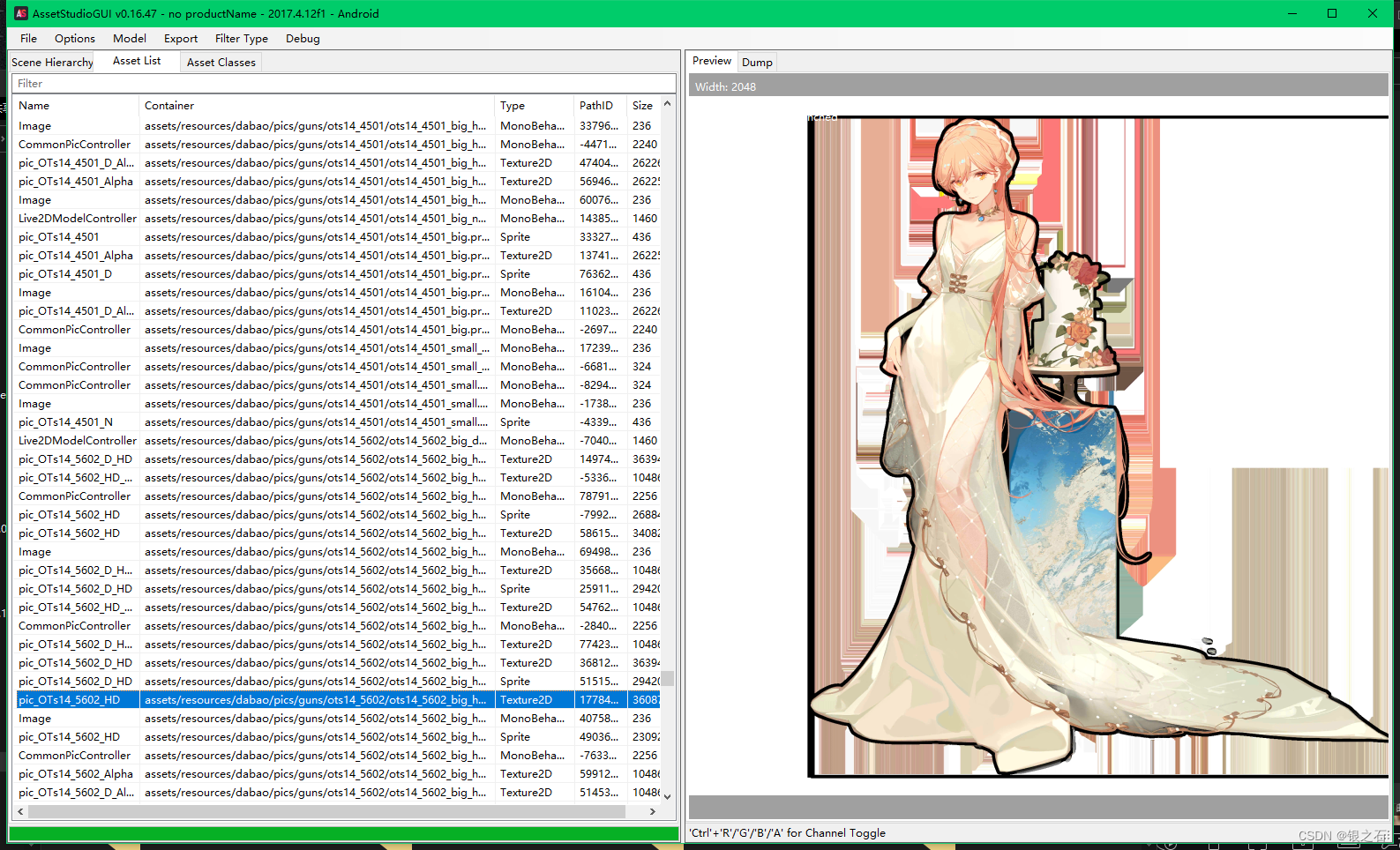Open the Filter Type menu
This screenshot has width=1400, height=850.
tap(242, 39)
